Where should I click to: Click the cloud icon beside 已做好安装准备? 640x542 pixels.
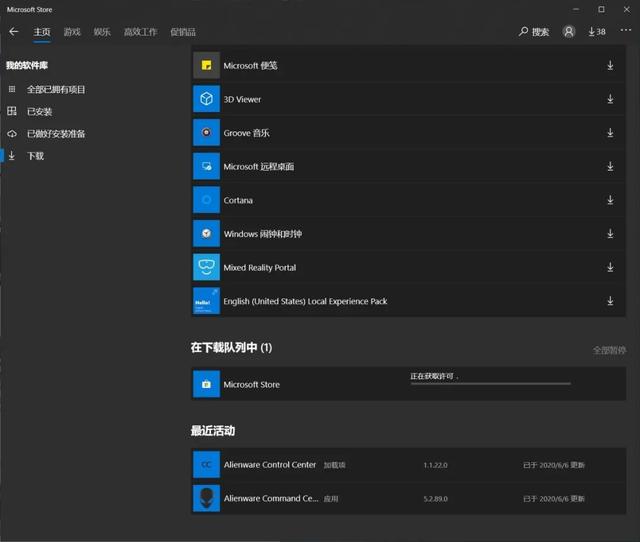pos(12,133)
